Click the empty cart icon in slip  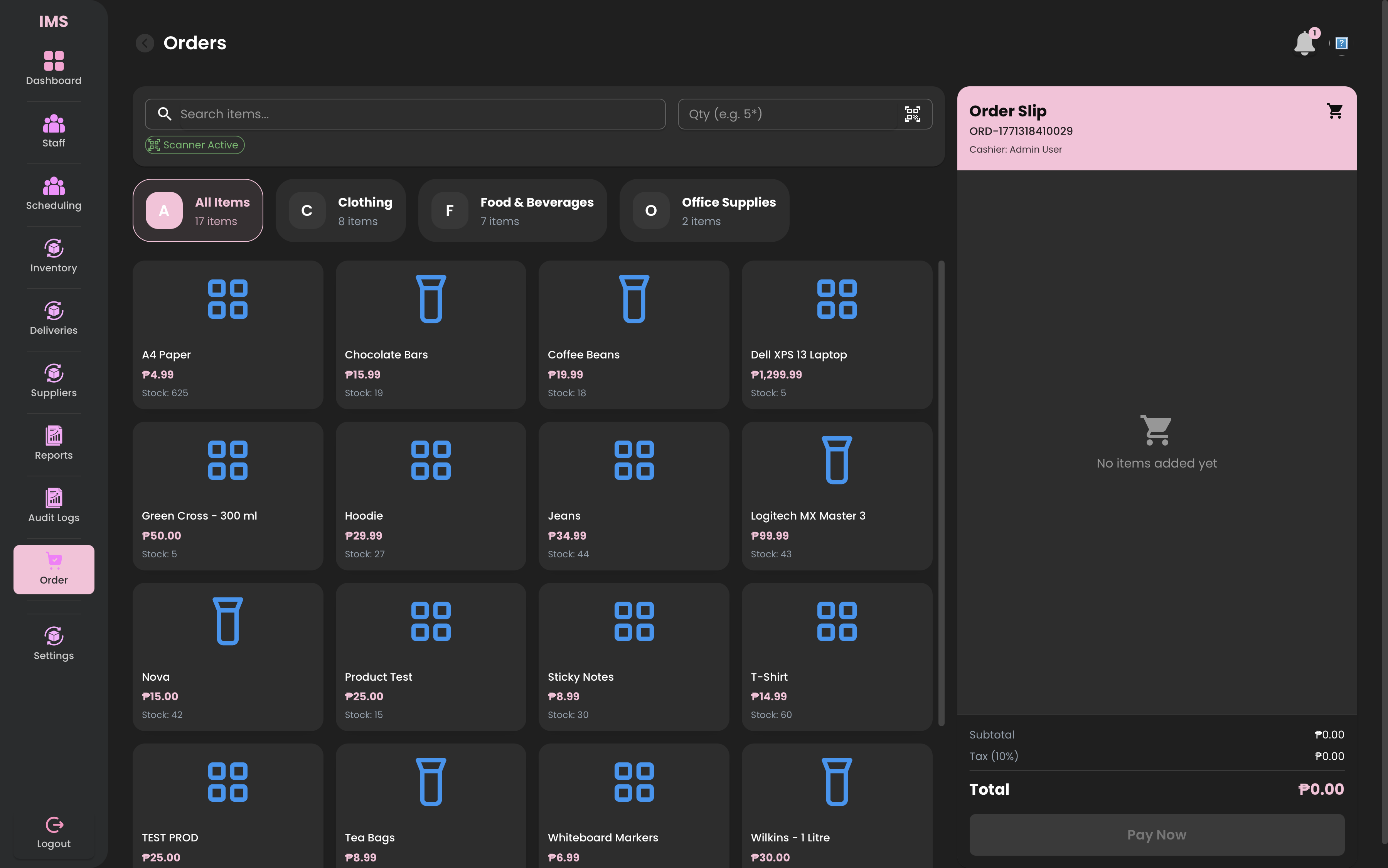point(1156,430)
